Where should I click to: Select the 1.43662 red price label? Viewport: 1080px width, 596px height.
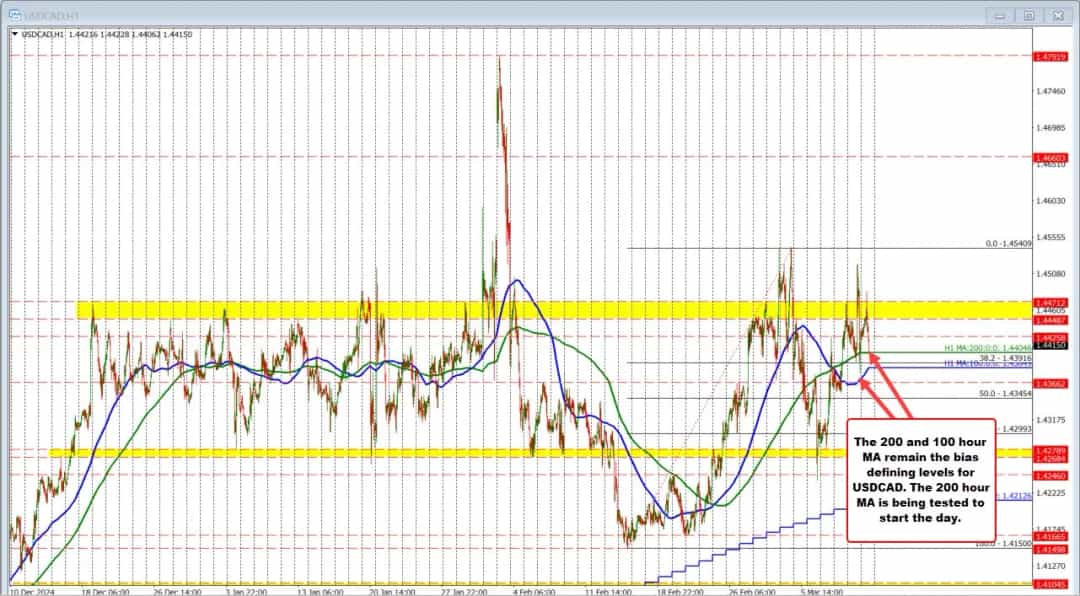point(1054,382)
